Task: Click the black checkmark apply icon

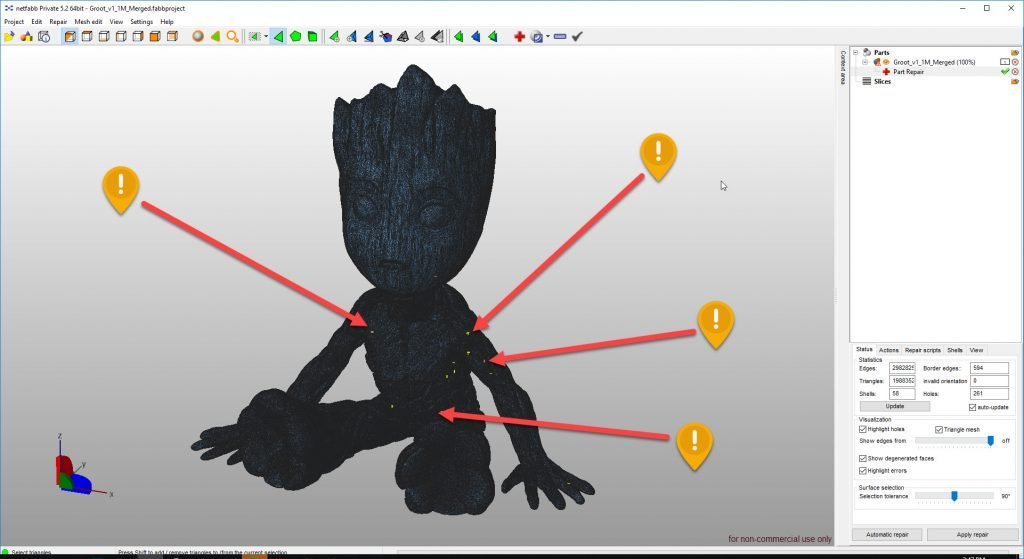Action: (577, 36)
